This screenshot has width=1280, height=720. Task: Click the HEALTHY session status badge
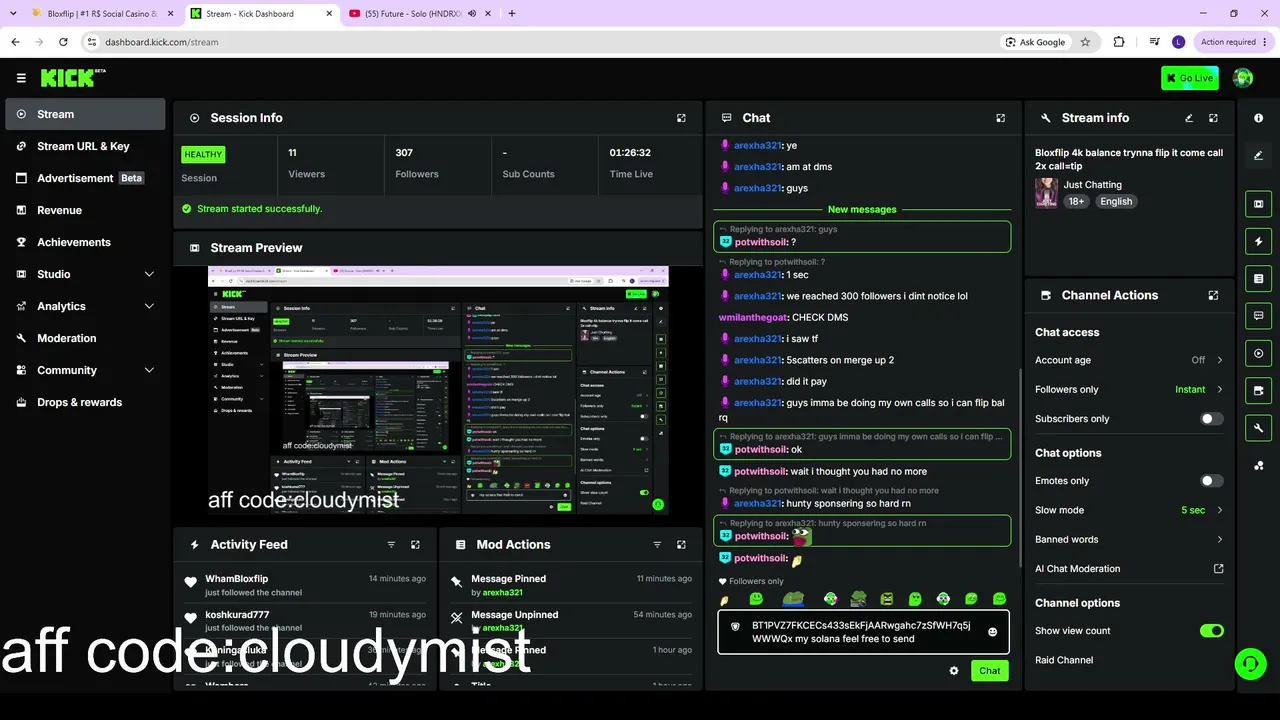click(x=203, y=155)
